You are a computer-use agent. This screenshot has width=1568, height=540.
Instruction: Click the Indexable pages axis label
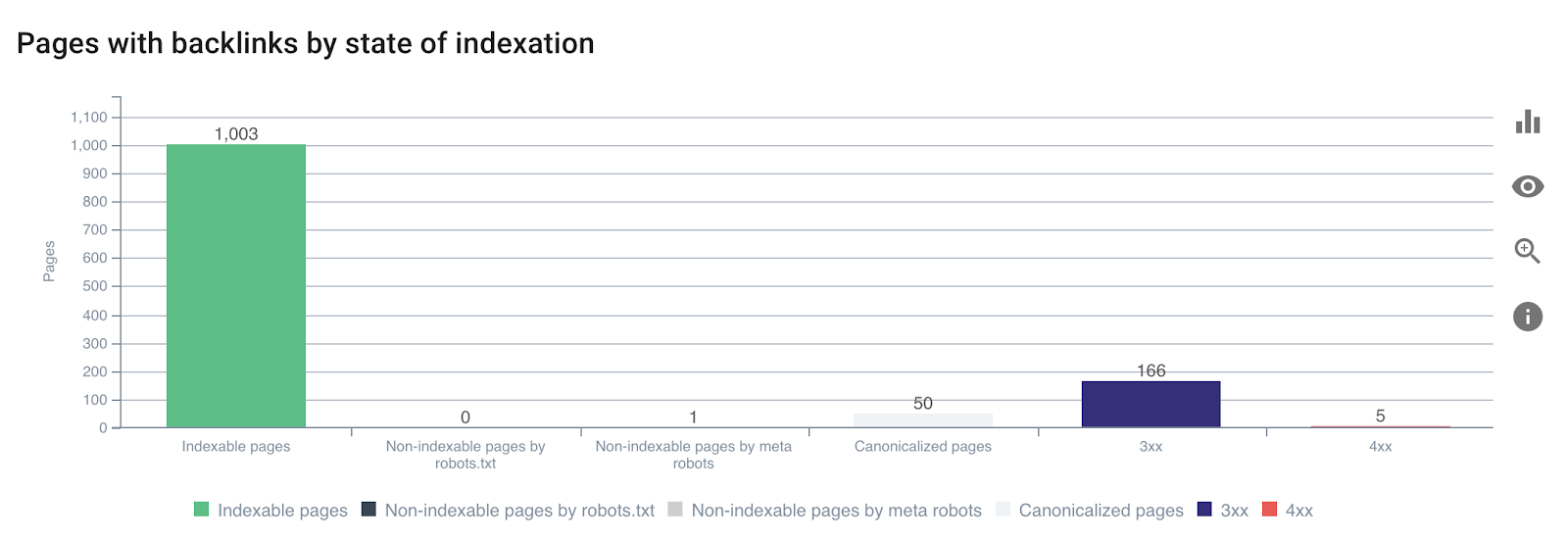[x=236, y=447]
